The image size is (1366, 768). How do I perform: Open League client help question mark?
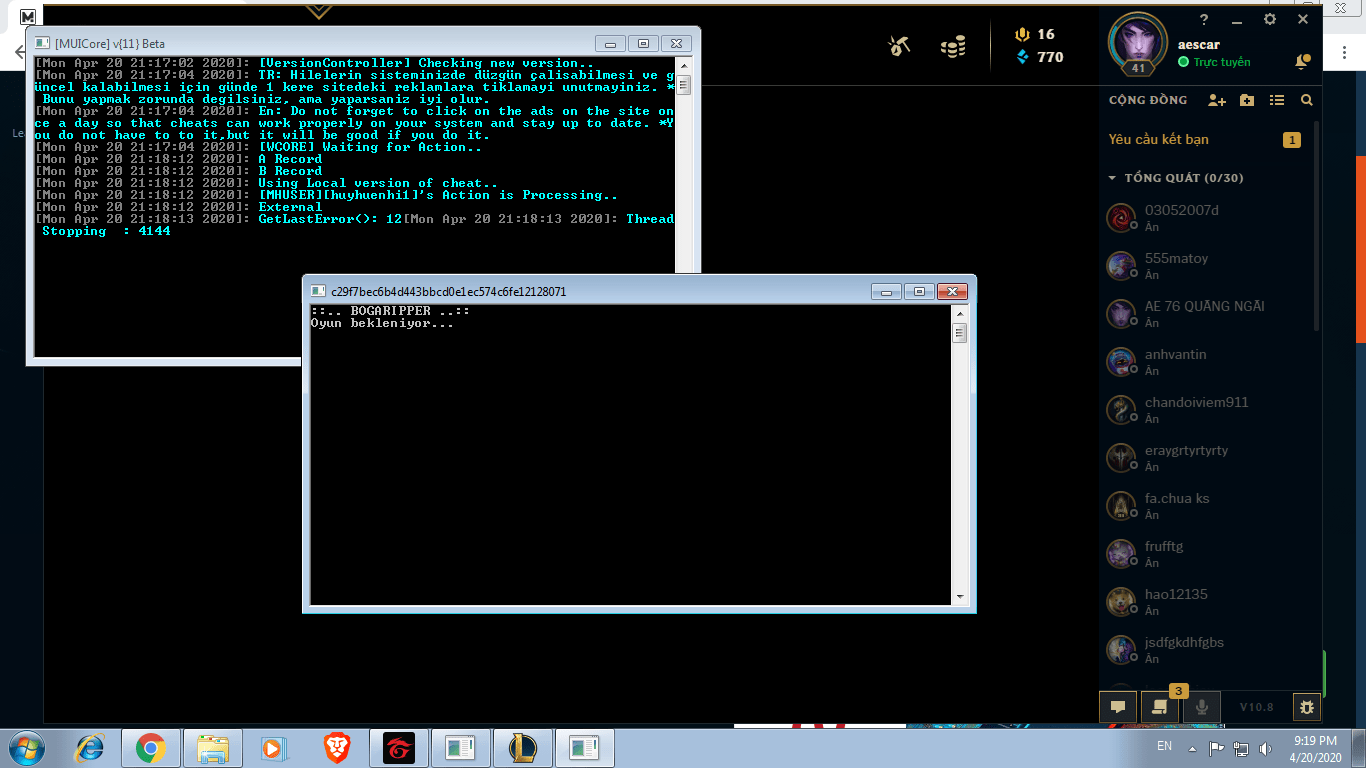click(1204, 19)
